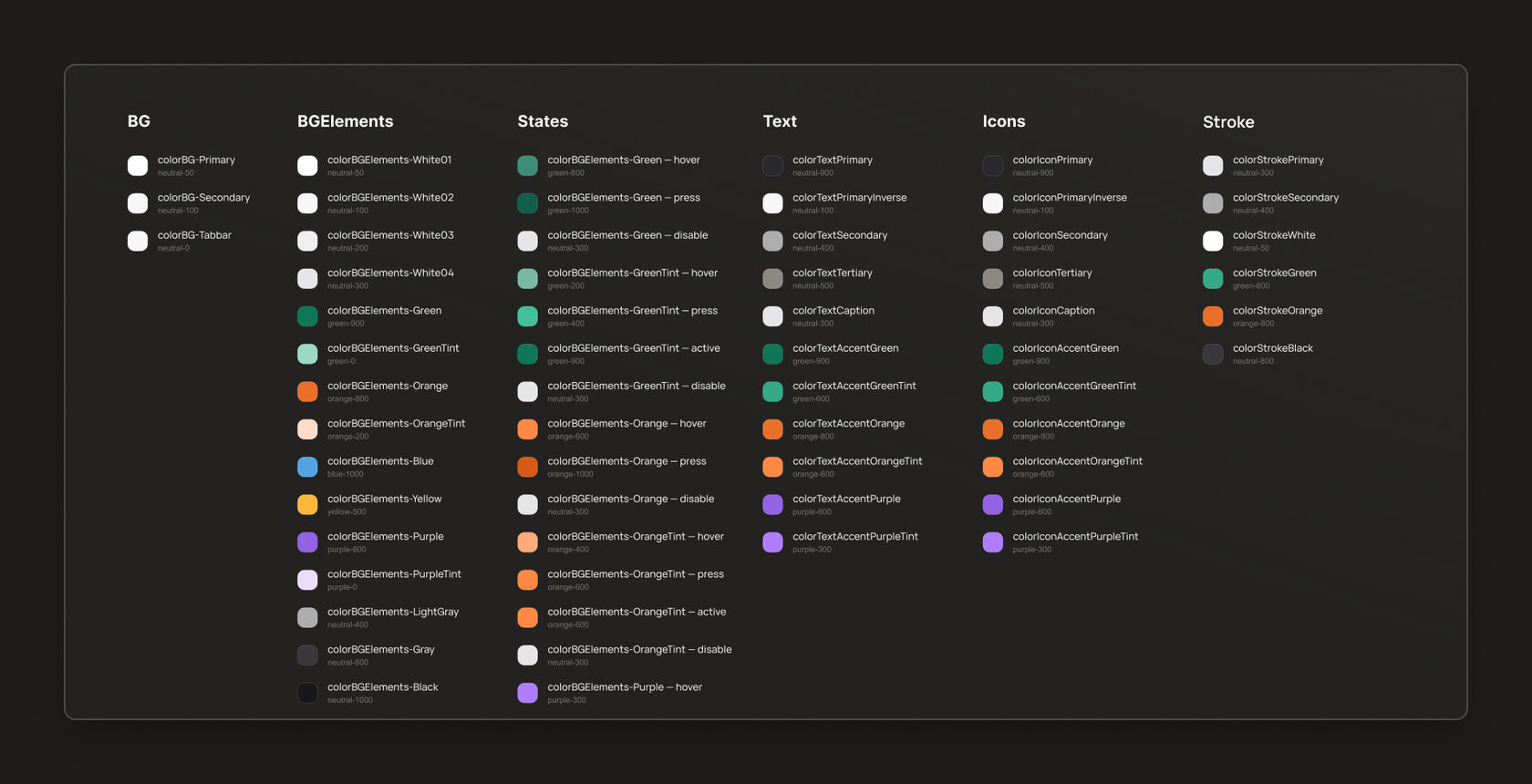Select the colorBGElements-Blue swatch

pos(307,467)
